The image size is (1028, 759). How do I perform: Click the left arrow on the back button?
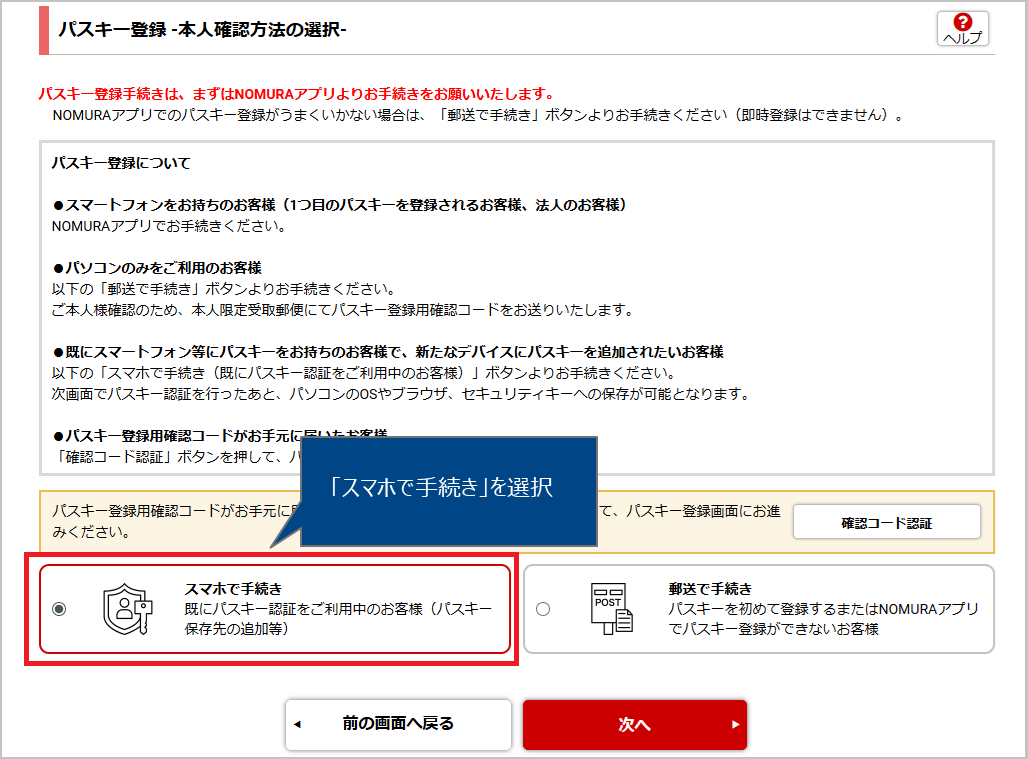tap(297, 724)
